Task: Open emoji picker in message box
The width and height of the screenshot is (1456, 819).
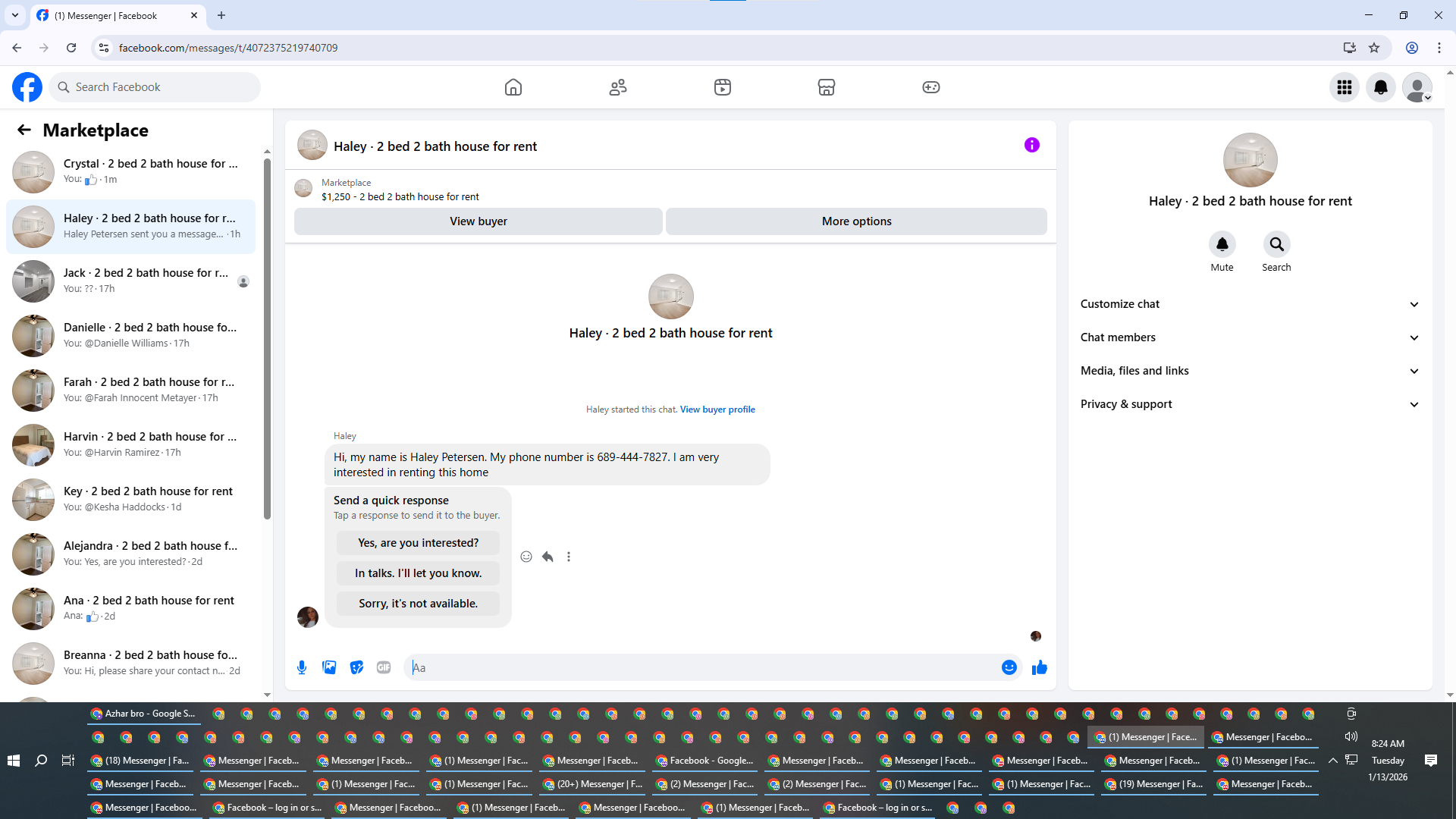Action: (1009, 667)
